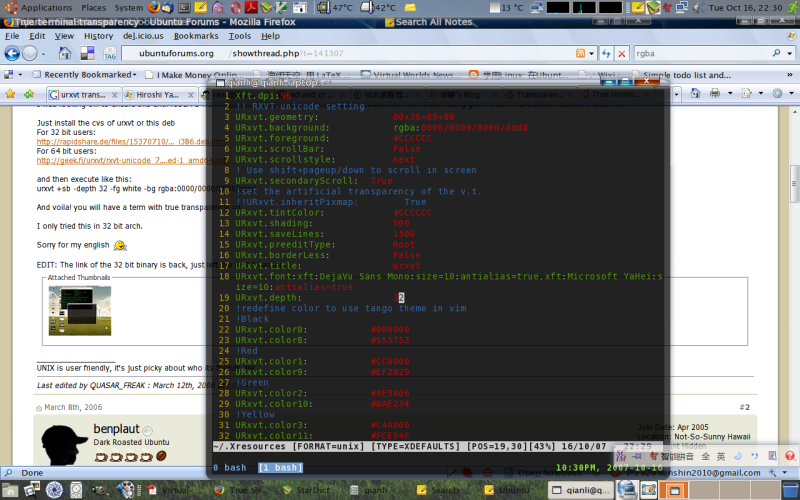Open the qianli@q... taskbar window button
The width and height of the screenshot is (800, 500).
[580, 490]
